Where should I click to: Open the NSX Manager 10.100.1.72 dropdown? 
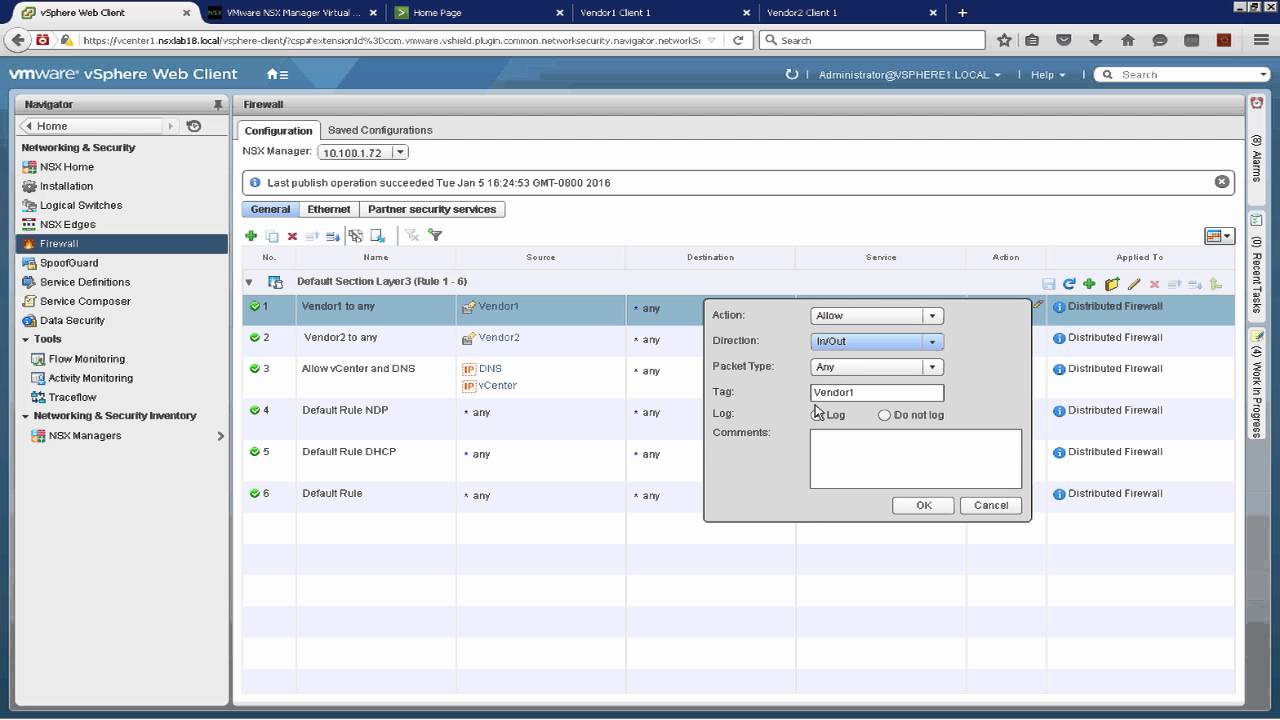click(363, 153)
